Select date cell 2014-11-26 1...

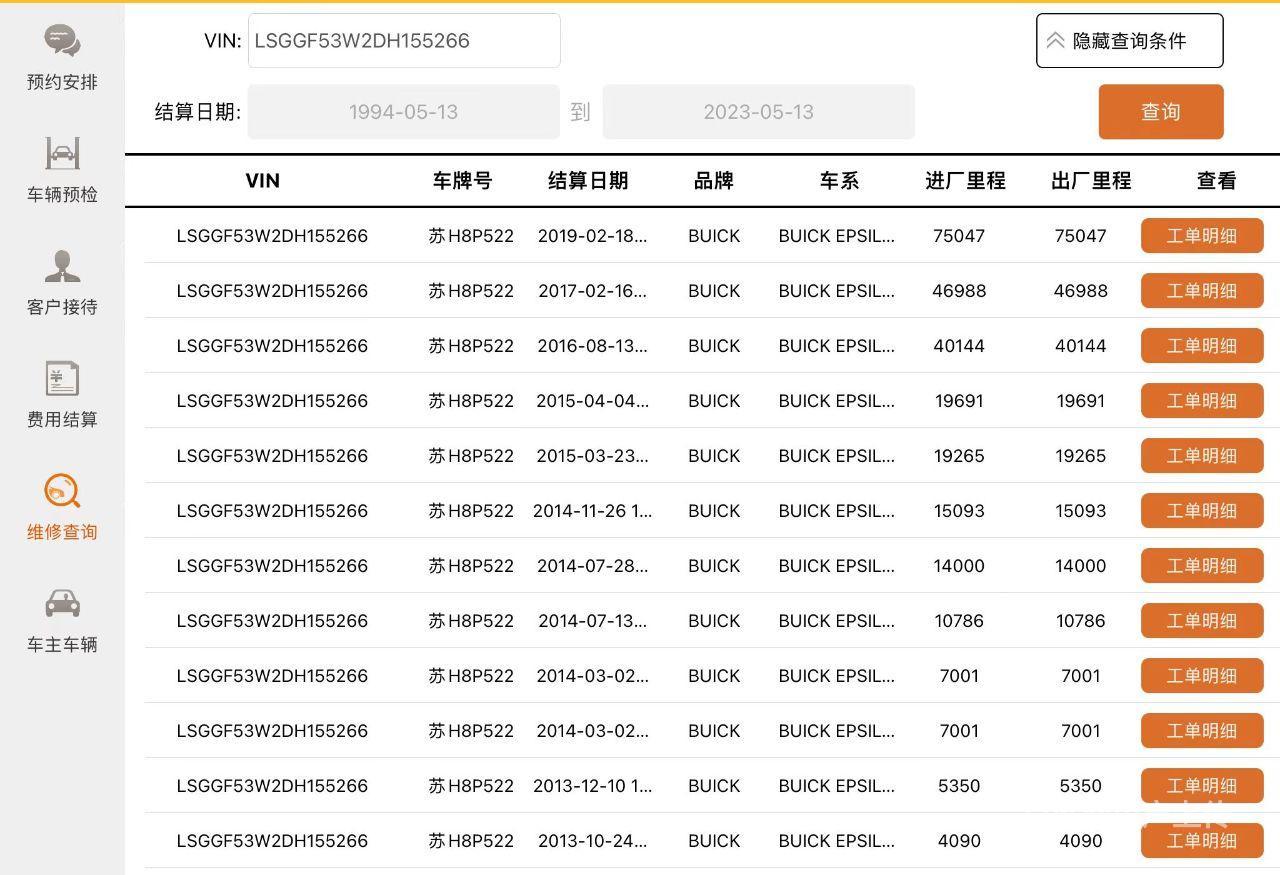(593, 511)
